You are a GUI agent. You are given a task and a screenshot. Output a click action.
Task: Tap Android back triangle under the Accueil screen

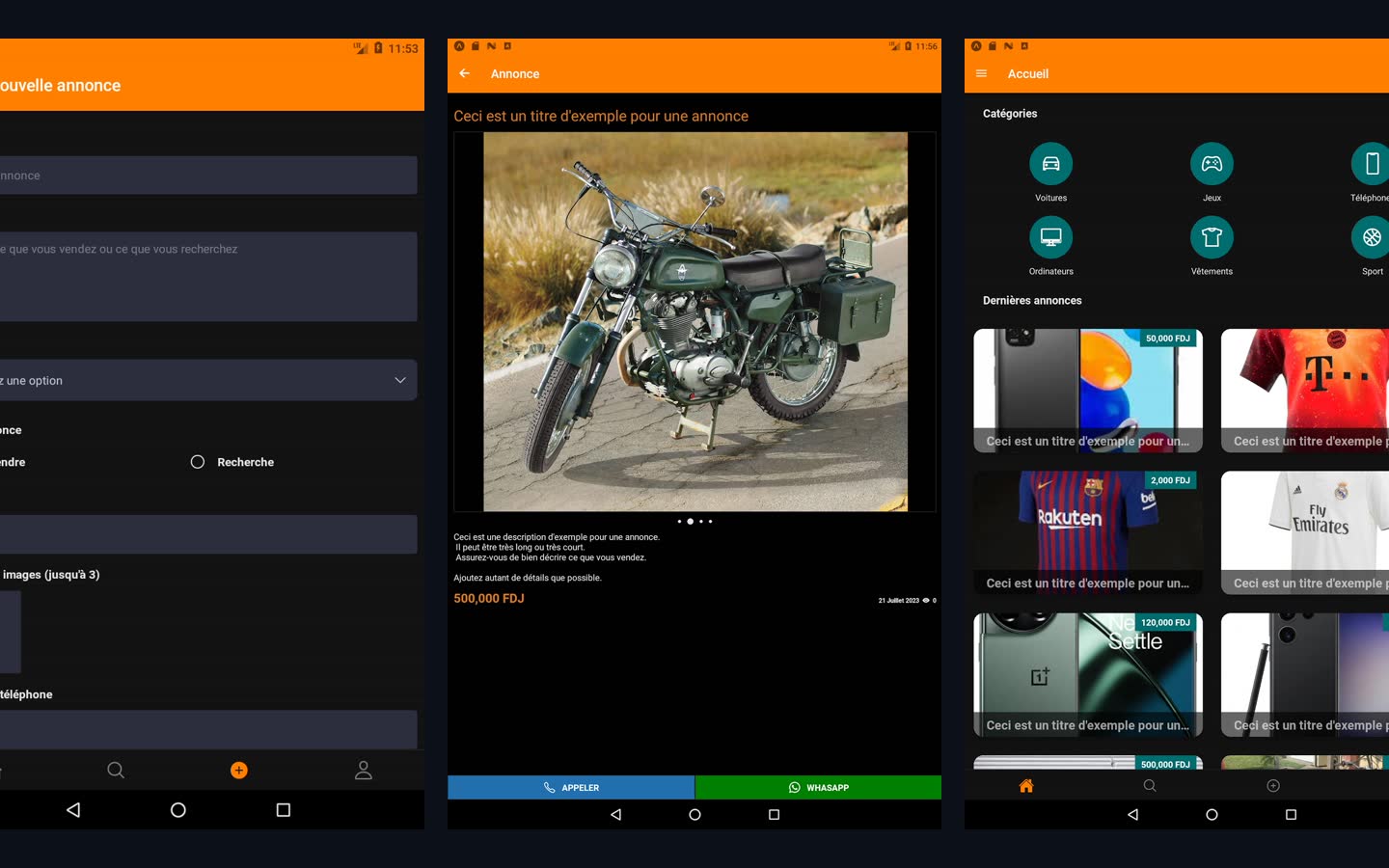point(1133,815)
